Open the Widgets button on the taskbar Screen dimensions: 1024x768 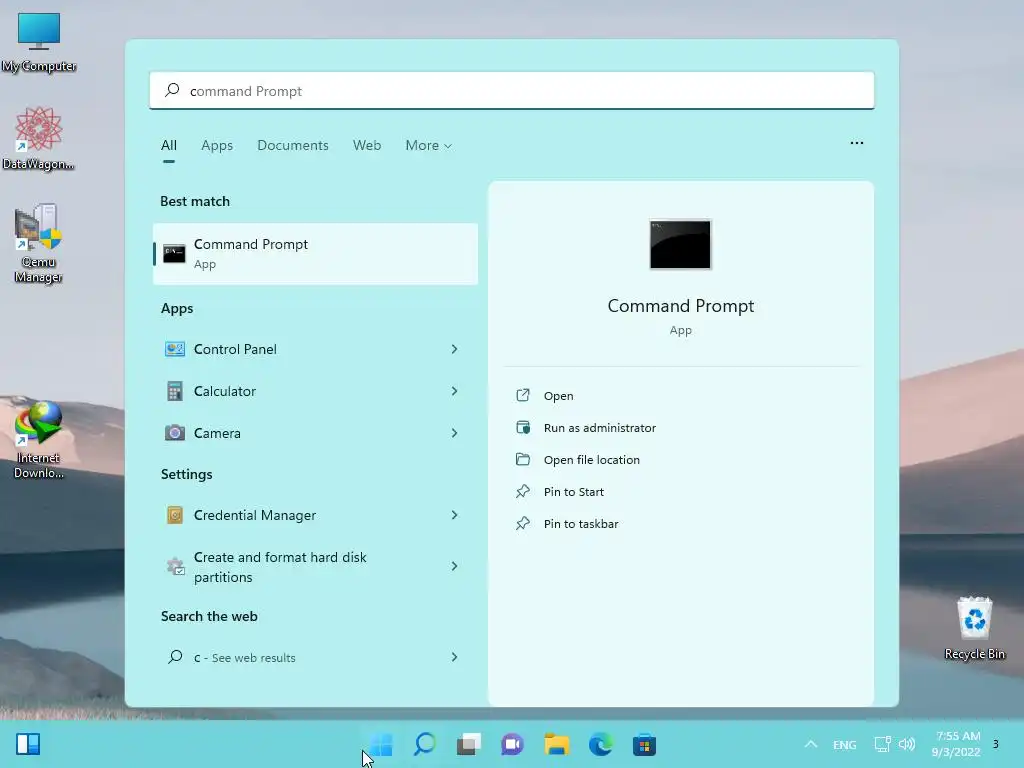[28, 744]
